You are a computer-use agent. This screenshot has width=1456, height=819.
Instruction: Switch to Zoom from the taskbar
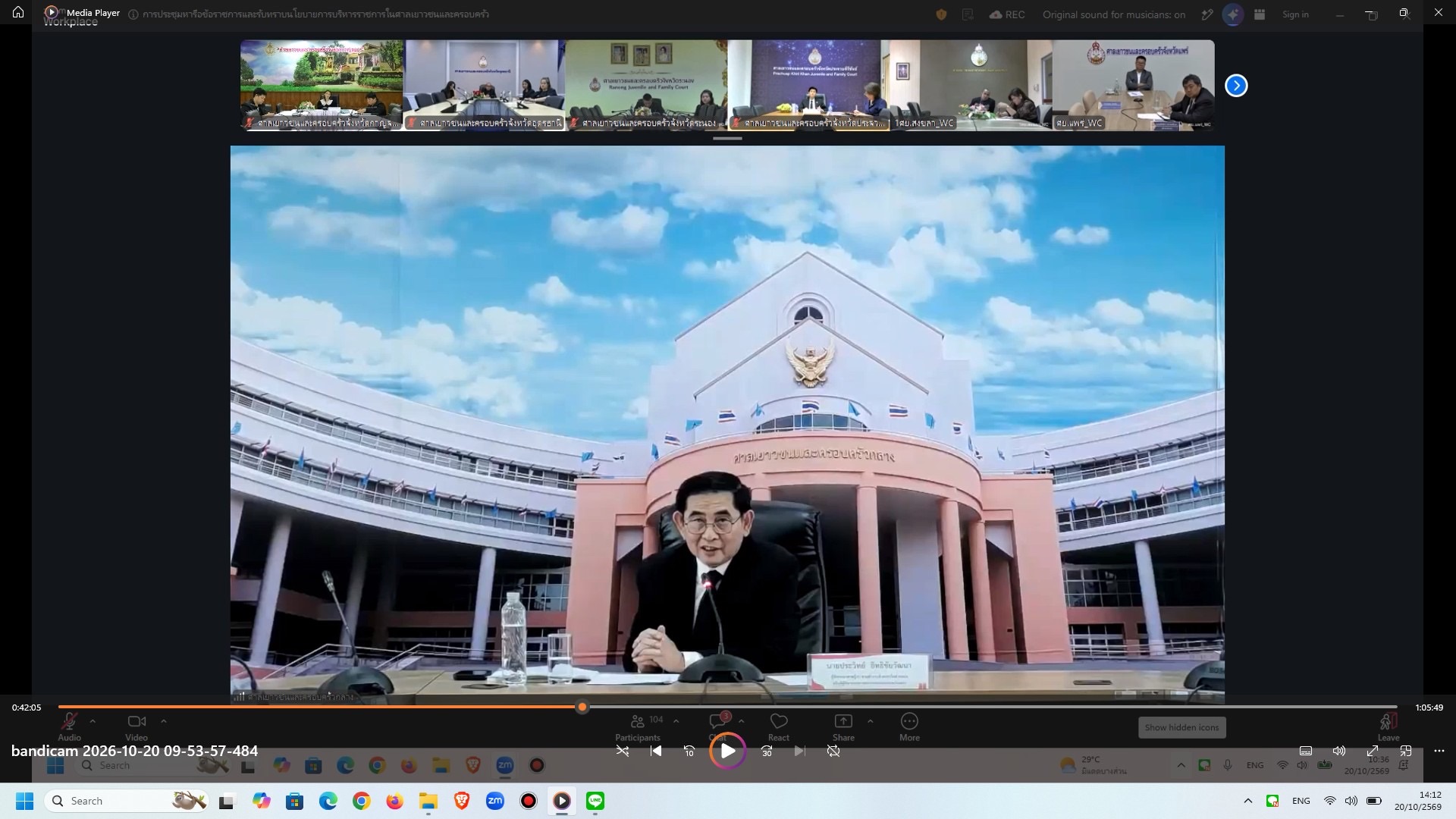coord(495,801)
